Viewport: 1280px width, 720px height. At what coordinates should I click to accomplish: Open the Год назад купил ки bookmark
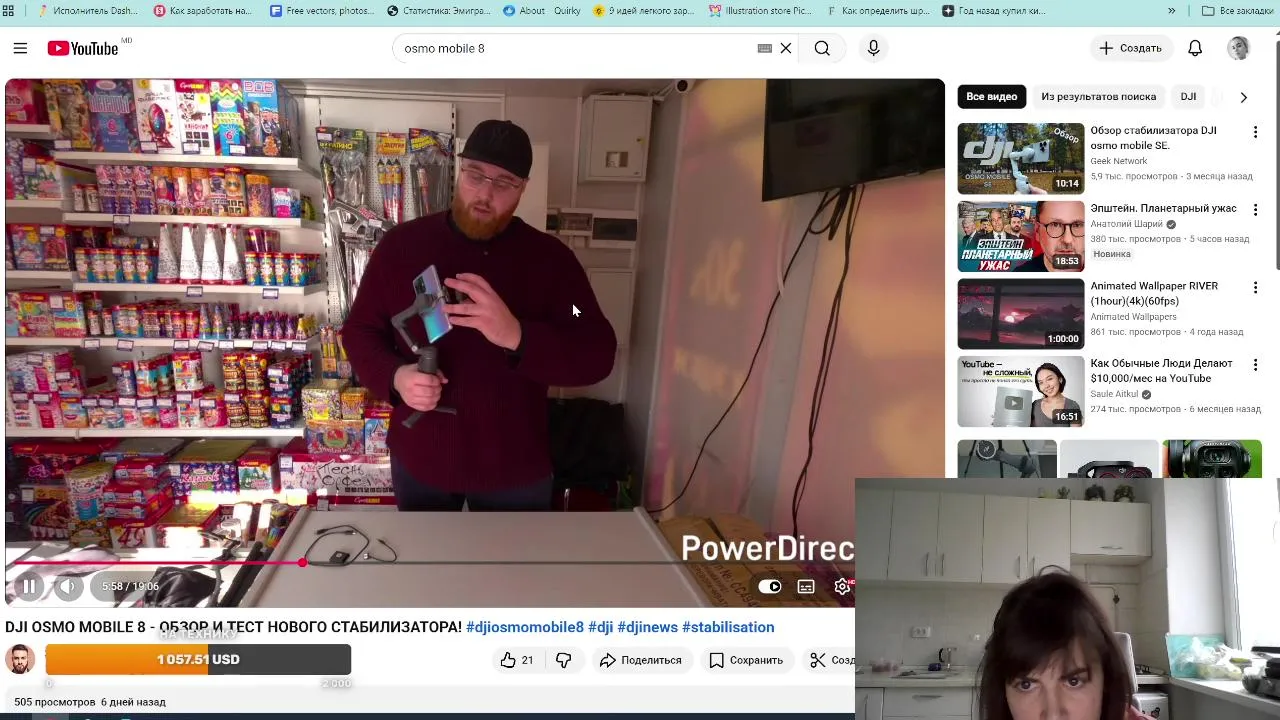pos(994,11)
